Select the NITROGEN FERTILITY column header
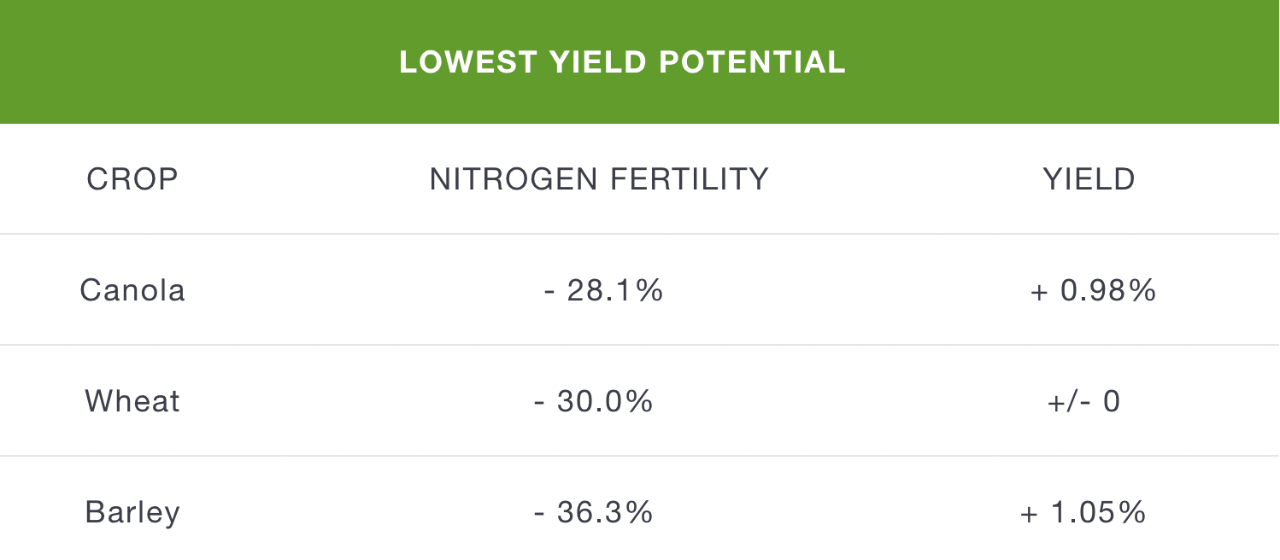 (599, 179)
